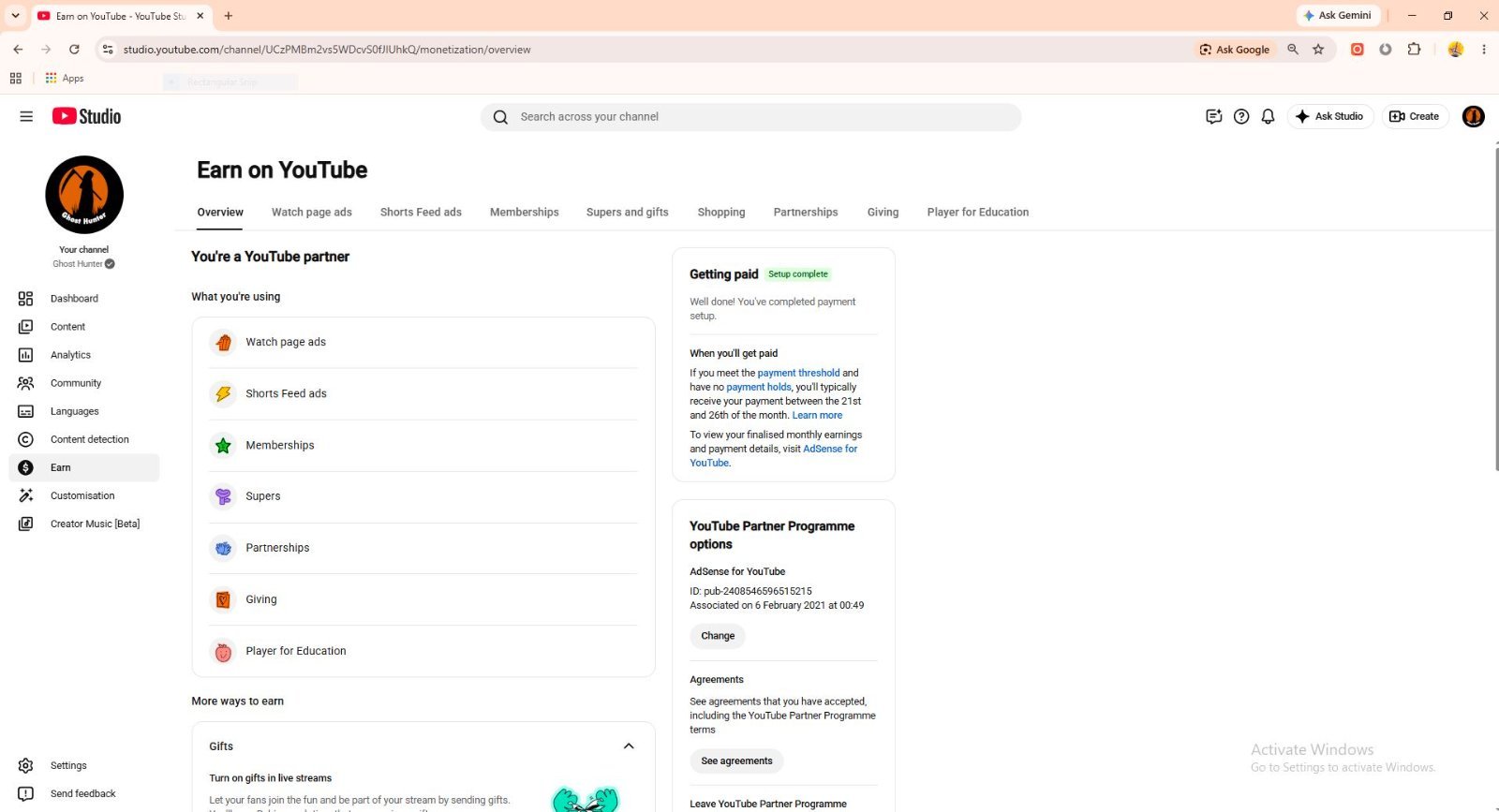
Task: Open the Dashboard sidebar icon
Action: [x=25, y=299]
